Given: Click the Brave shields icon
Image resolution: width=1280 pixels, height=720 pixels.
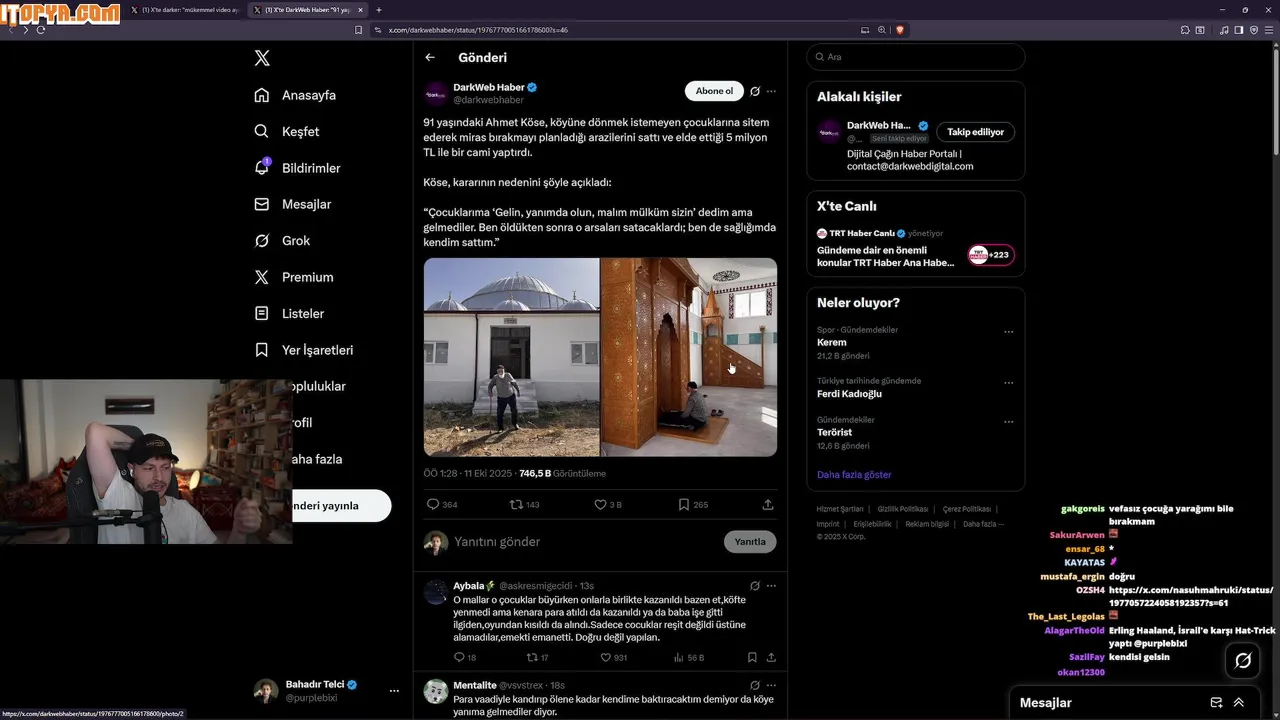Looking at the screenshot, I should (900, 30).
